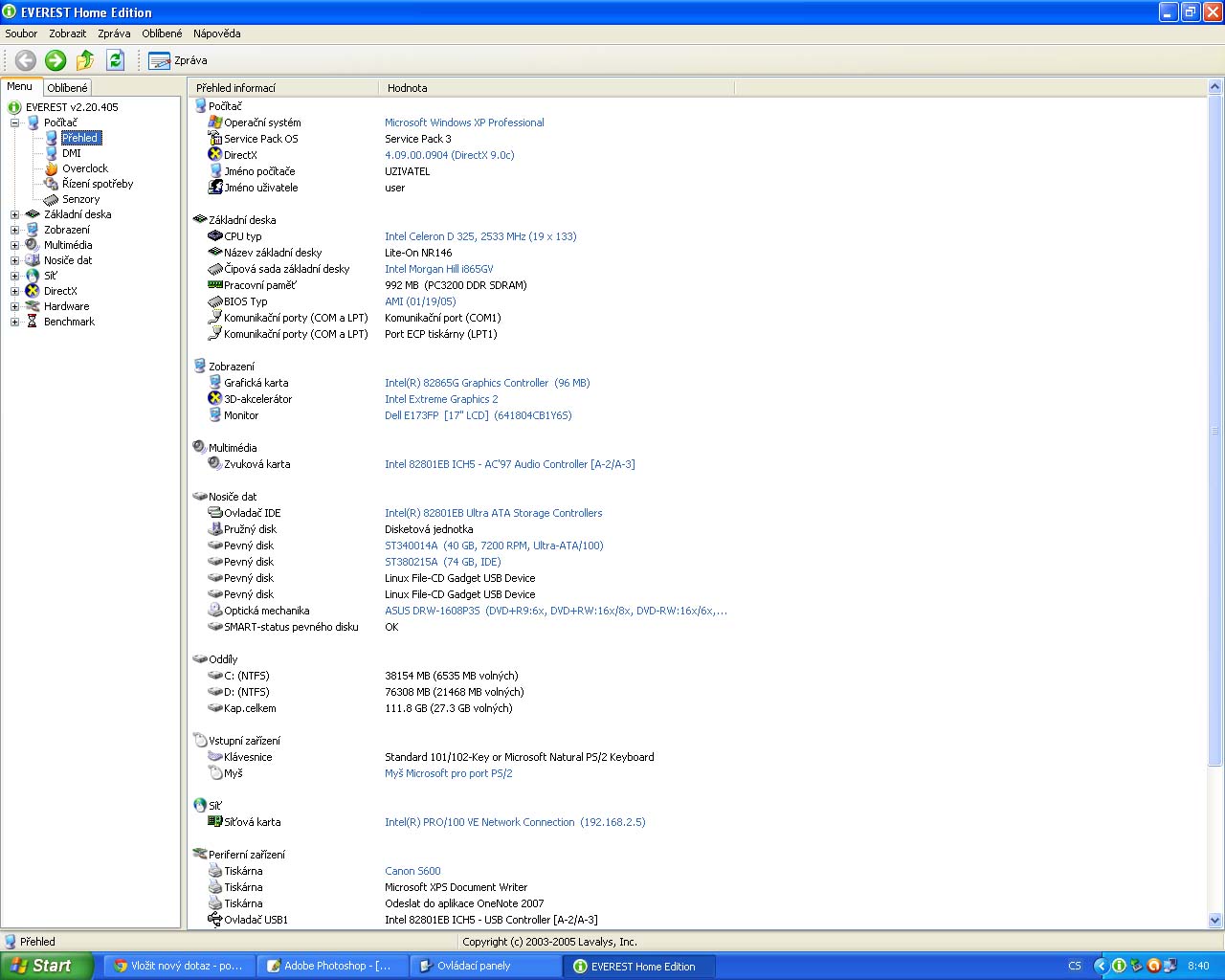Click the AMI (01/19/05) BIOS link
Viewport: 1225px width, 980px height.
(420, 301)
